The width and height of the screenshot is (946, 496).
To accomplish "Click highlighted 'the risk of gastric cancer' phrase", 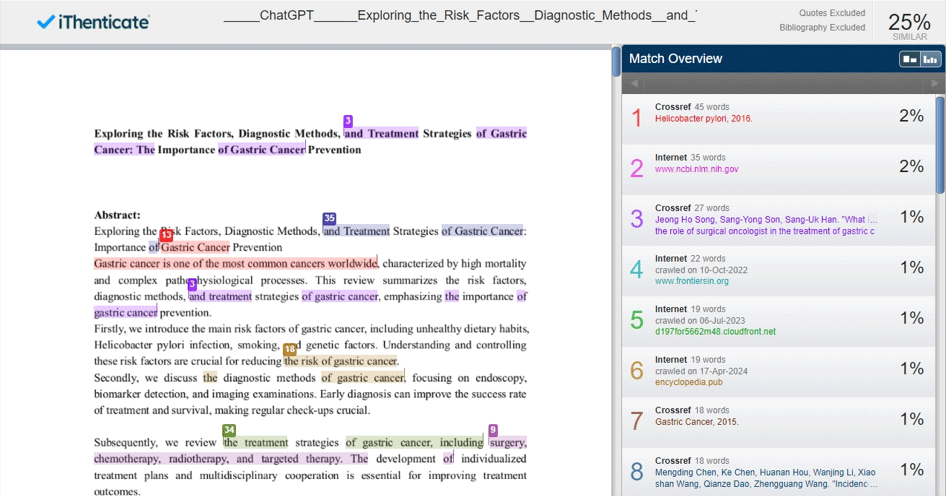I will pyautogui.click(x=341, y=361).
